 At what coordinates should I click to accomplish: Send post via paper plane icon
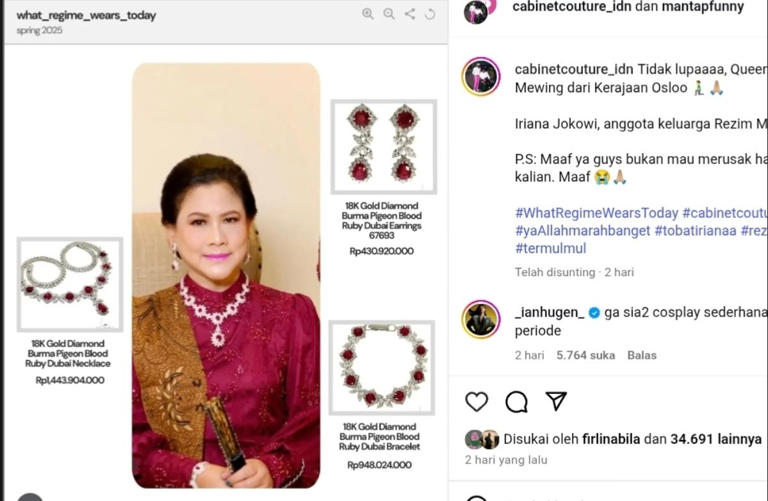coord(556,401)
